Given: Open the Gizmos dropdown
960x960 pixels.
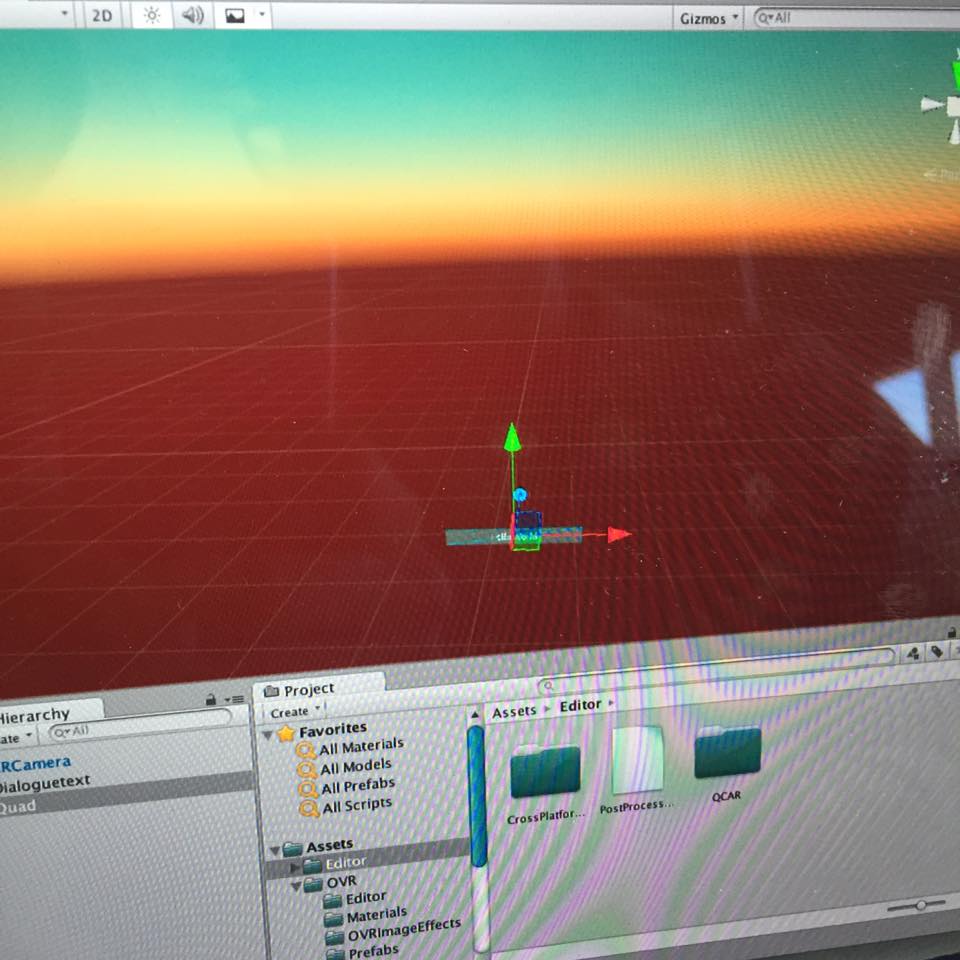Looking at the screenshot, I should coord(708,18).
